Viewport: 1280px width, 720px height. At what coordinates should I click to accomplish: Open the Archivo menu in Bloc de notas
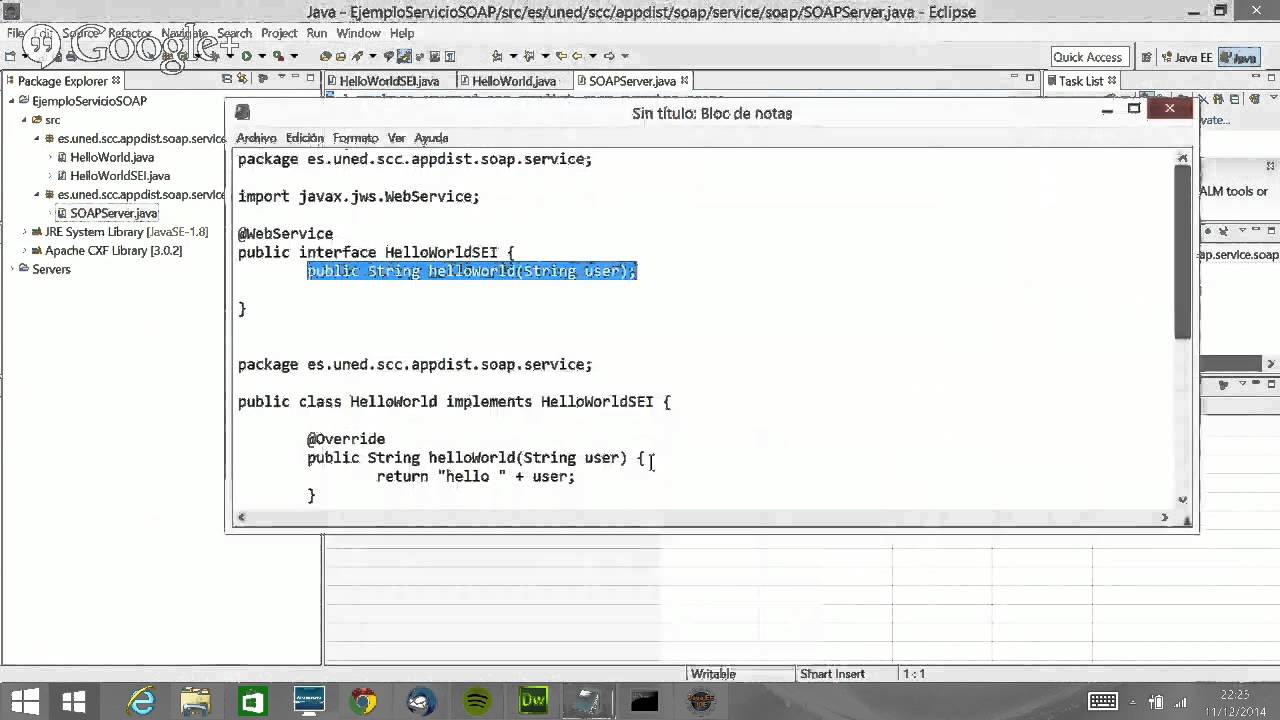coord(256,138)
